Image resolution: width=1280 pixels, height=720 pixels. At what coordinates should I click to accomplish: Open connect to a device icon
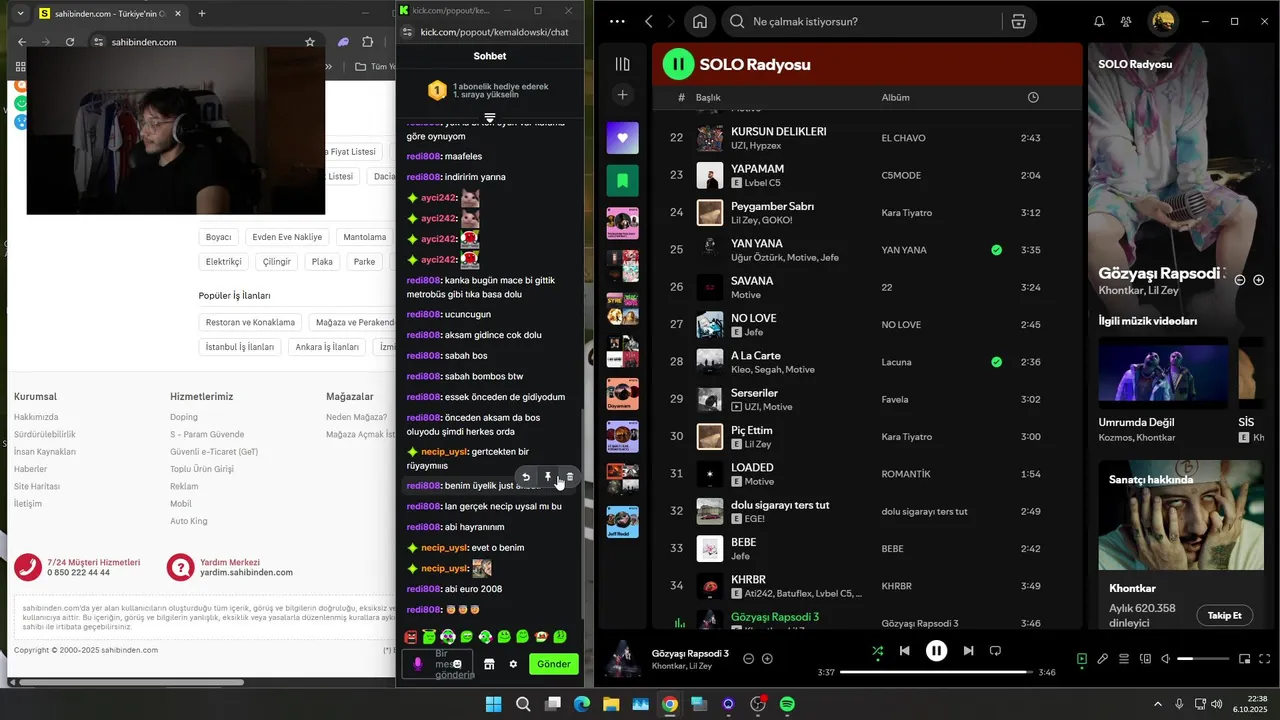pos(1146,659)
